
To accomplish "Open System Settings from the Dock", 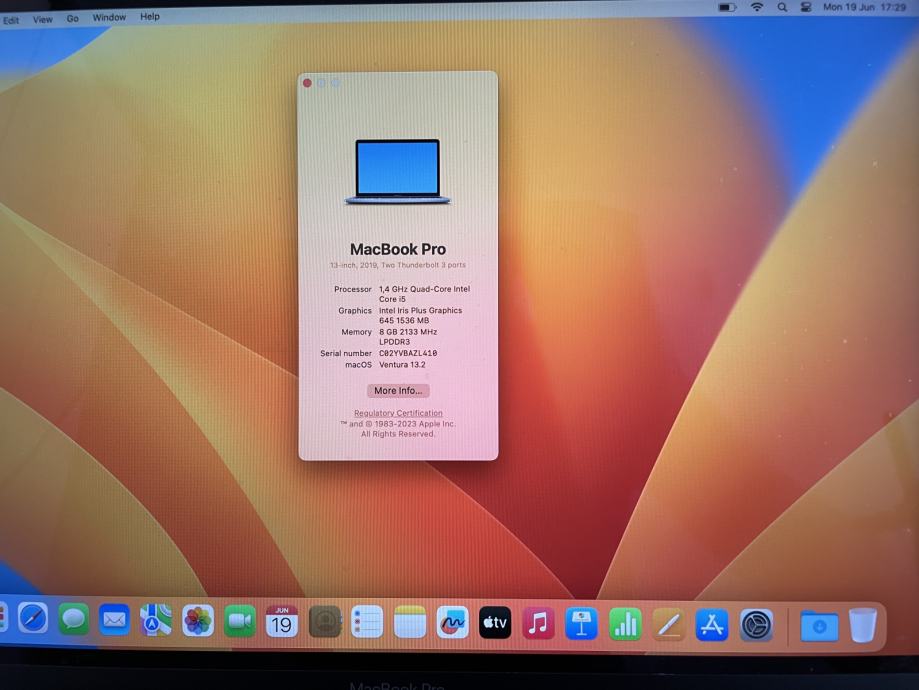I will click(756, 626).
